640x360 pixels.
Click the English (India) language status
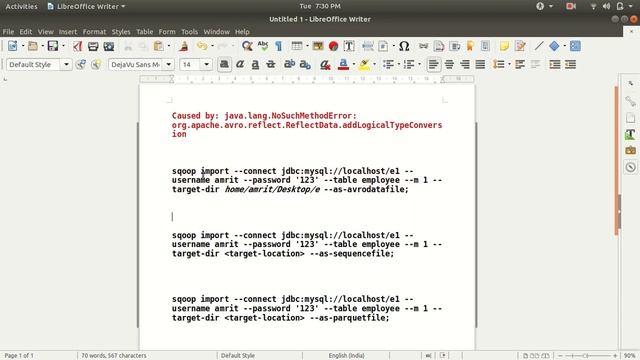(x=347, y=356)
